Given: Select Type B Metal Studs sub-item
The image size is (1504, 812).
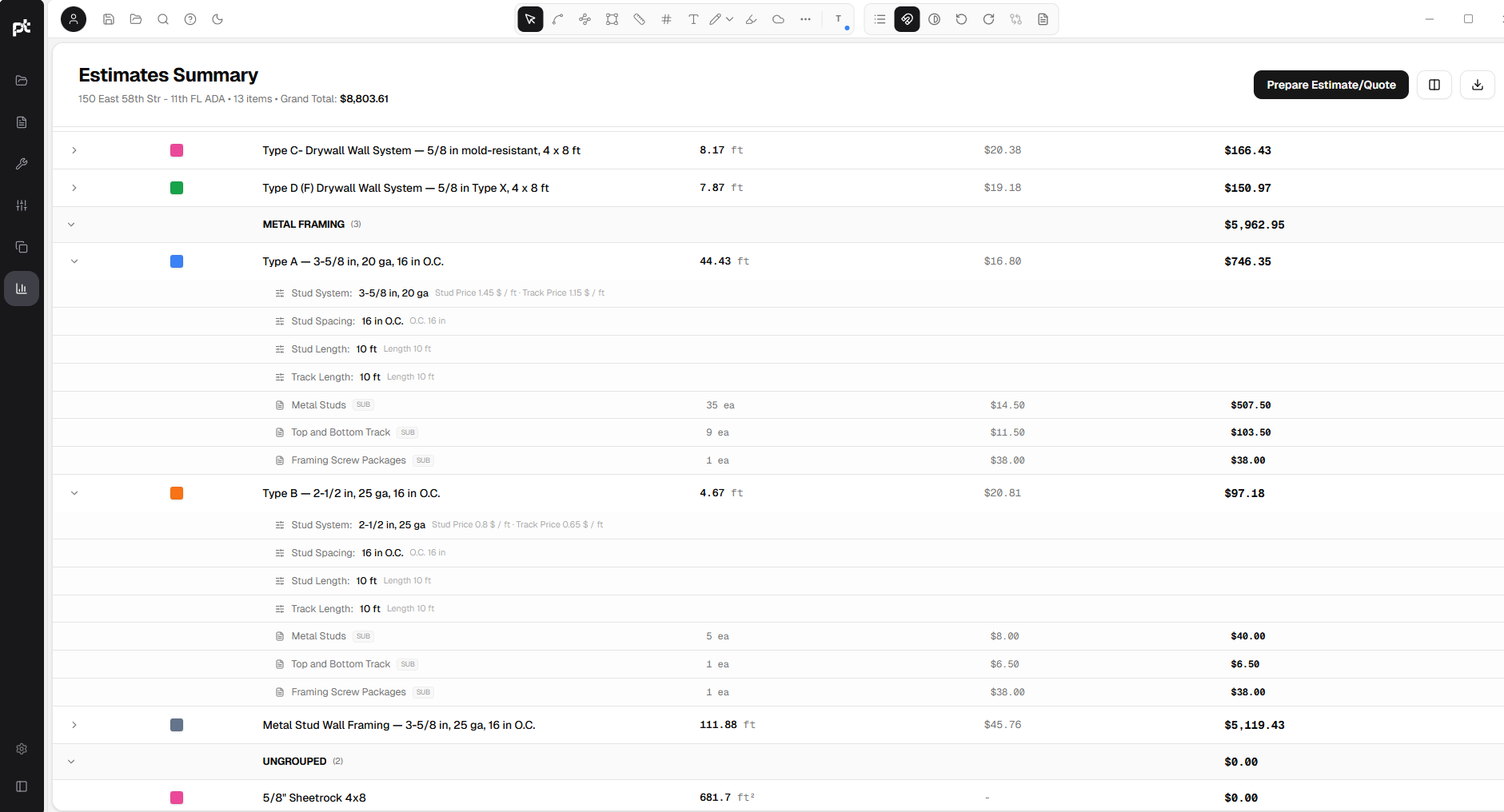Looking at the screenshot, I should [319, 636].
